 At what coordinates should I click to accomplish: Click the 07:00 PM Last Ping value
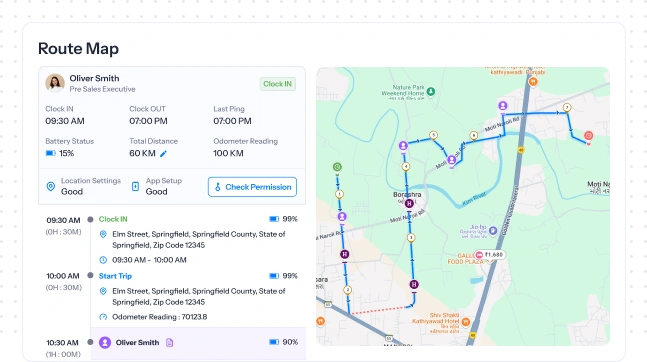[232, 121]
